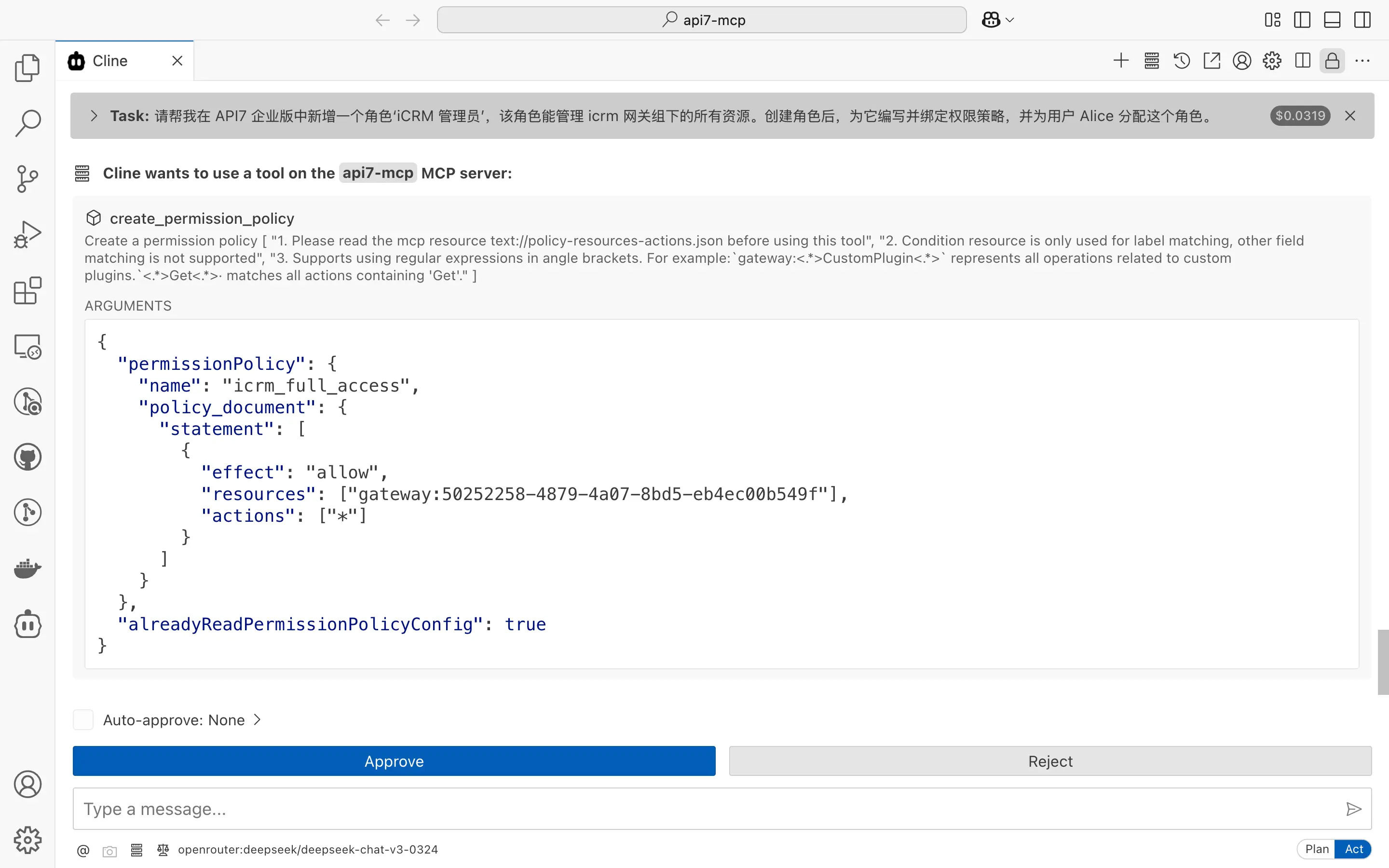
Task: Toggle the lock editor group icon
Action: pos(1332,60)
